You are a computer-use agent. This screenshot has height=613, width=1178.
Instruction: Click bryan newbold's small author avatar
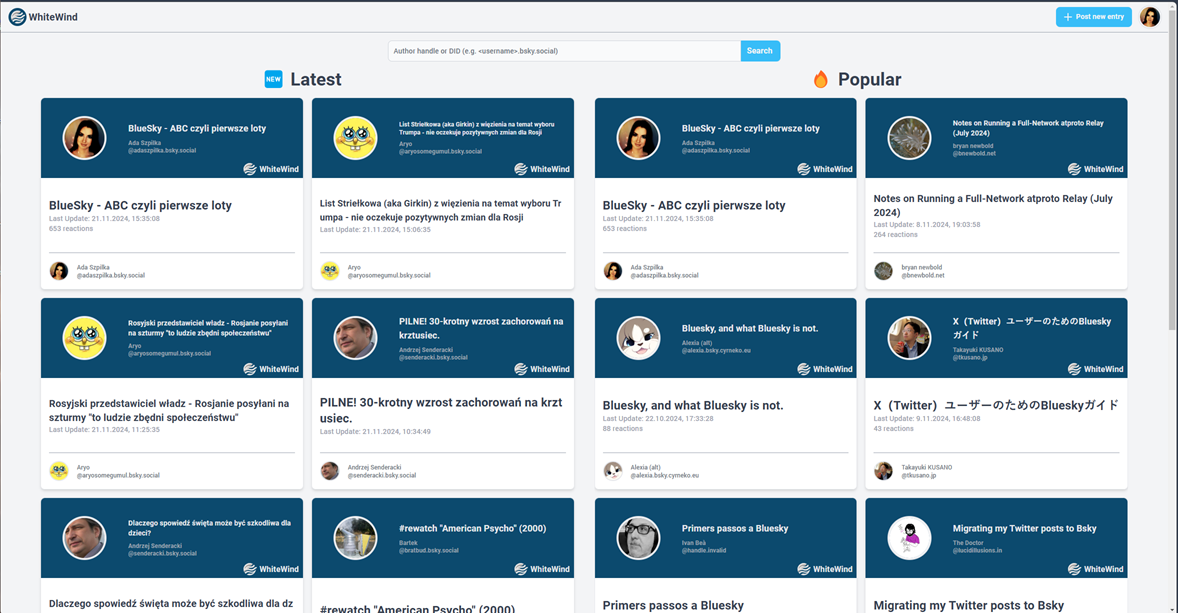tap(883, 271)
